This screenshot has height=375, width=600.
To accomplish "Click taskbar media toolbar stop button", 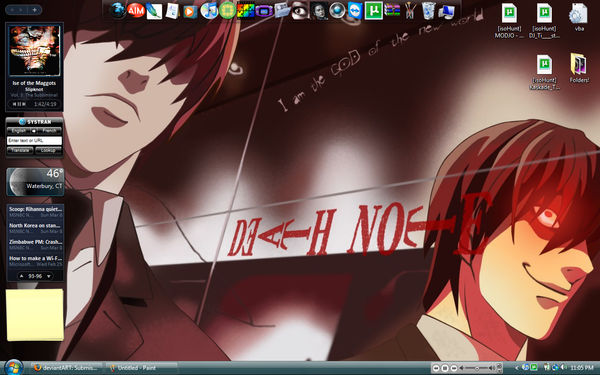I will 445,368.
